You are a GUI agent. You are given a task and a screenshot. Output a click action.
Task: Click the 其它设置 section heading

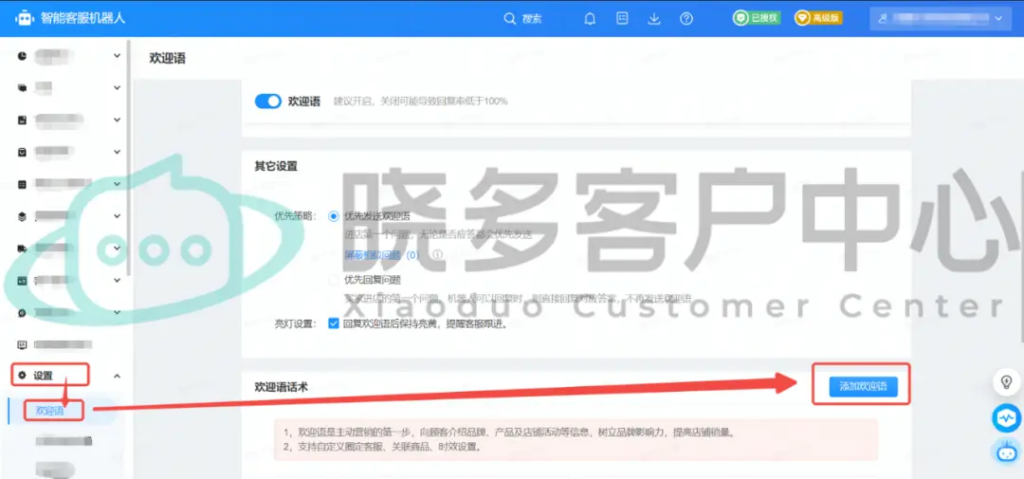(276, 166)
